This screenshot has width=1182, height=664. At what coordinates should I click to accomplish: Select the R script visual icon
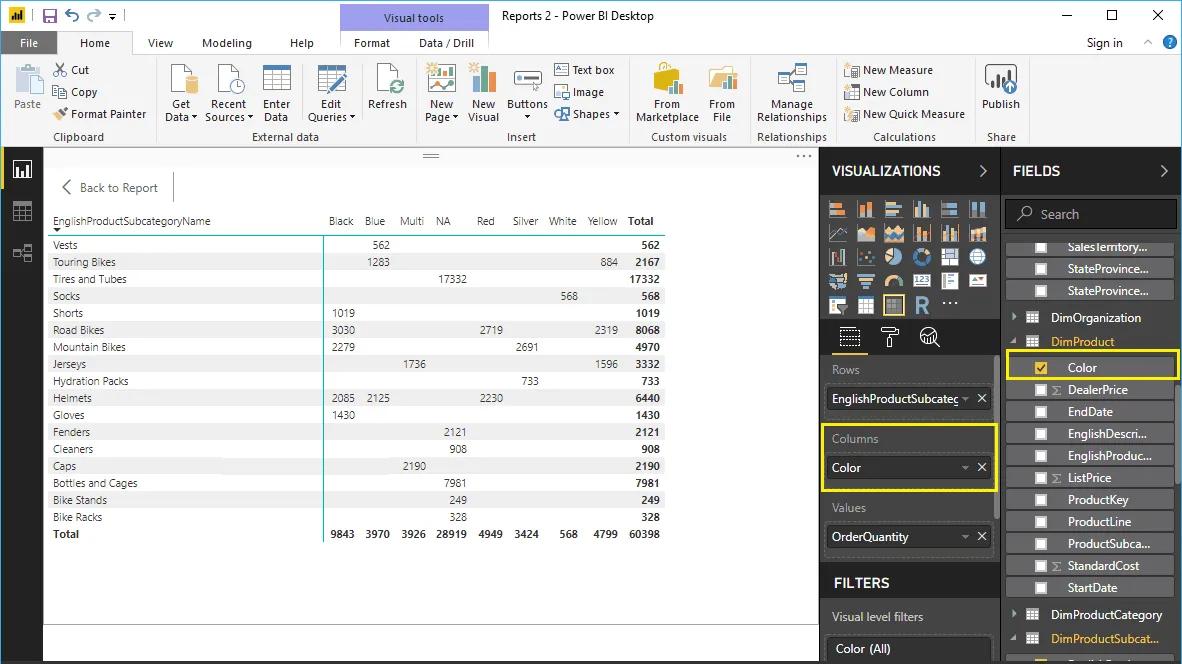pyautogui.click(x=921, y=305)
